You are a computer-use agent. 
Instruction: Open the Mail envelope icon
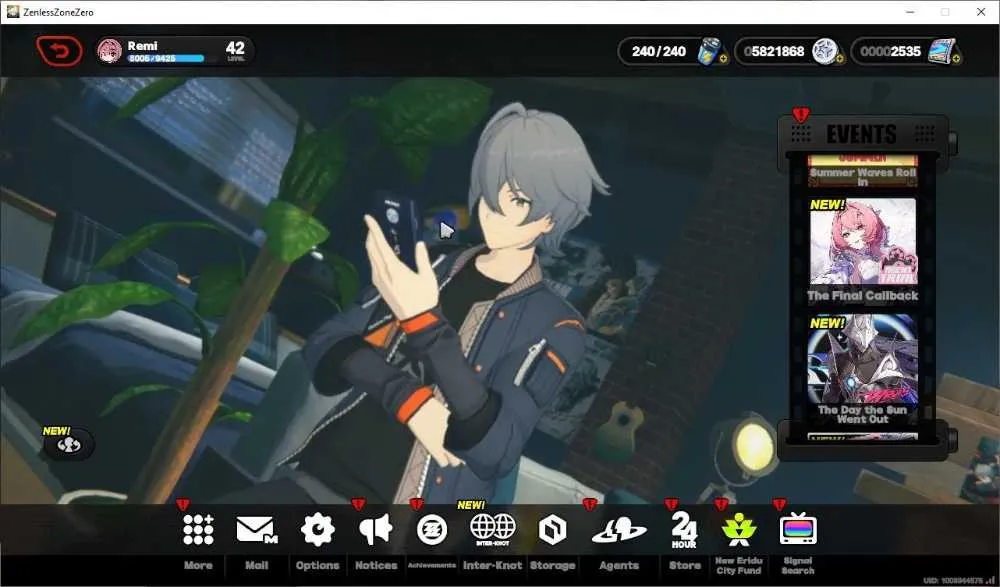pos(256,530)
